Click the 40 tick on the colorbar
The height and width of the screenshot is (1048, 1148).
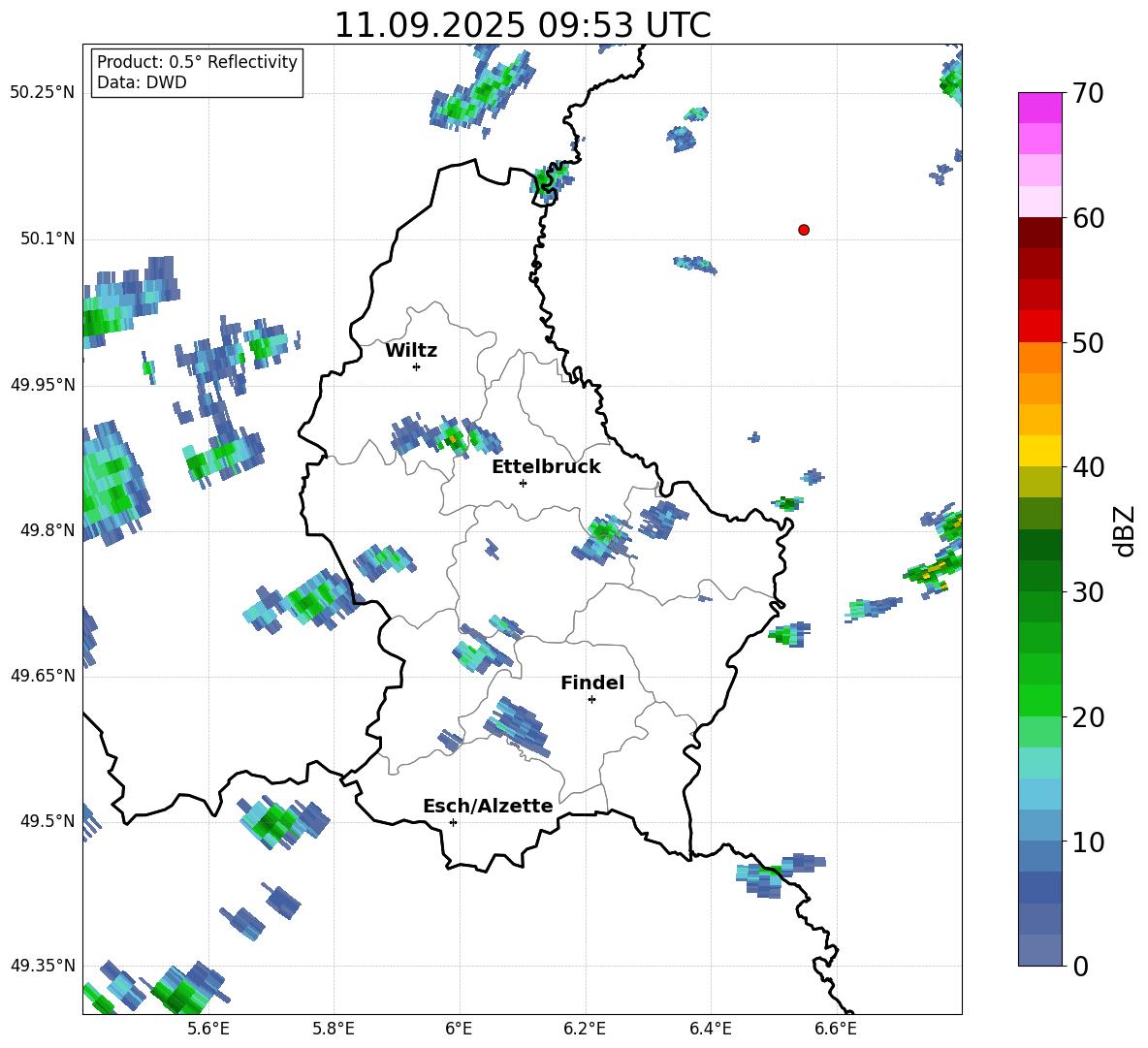pos(1088,467)
